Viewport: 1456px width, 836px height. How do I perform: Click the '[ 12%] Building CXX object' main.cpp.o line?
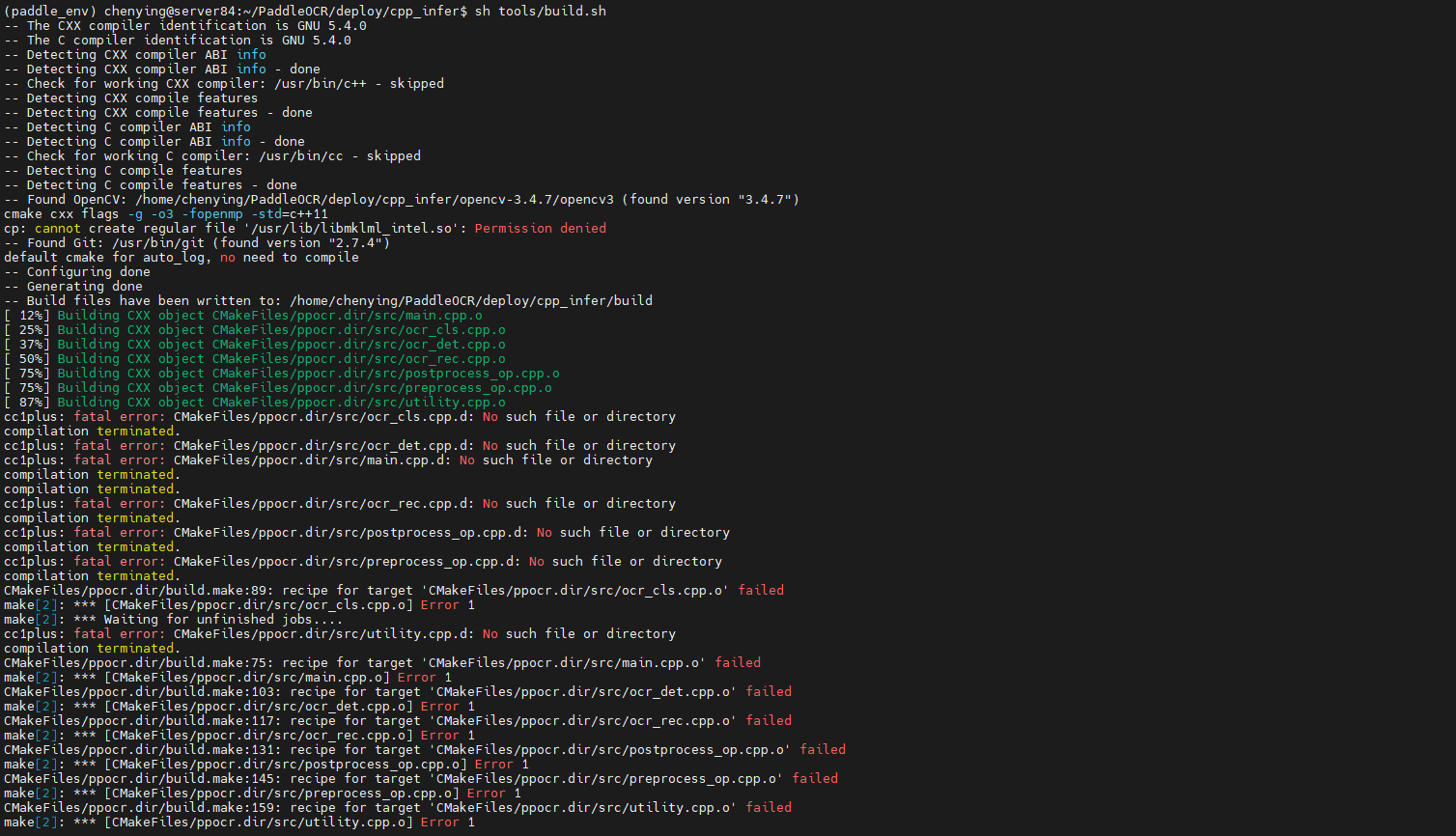point(243,315)
